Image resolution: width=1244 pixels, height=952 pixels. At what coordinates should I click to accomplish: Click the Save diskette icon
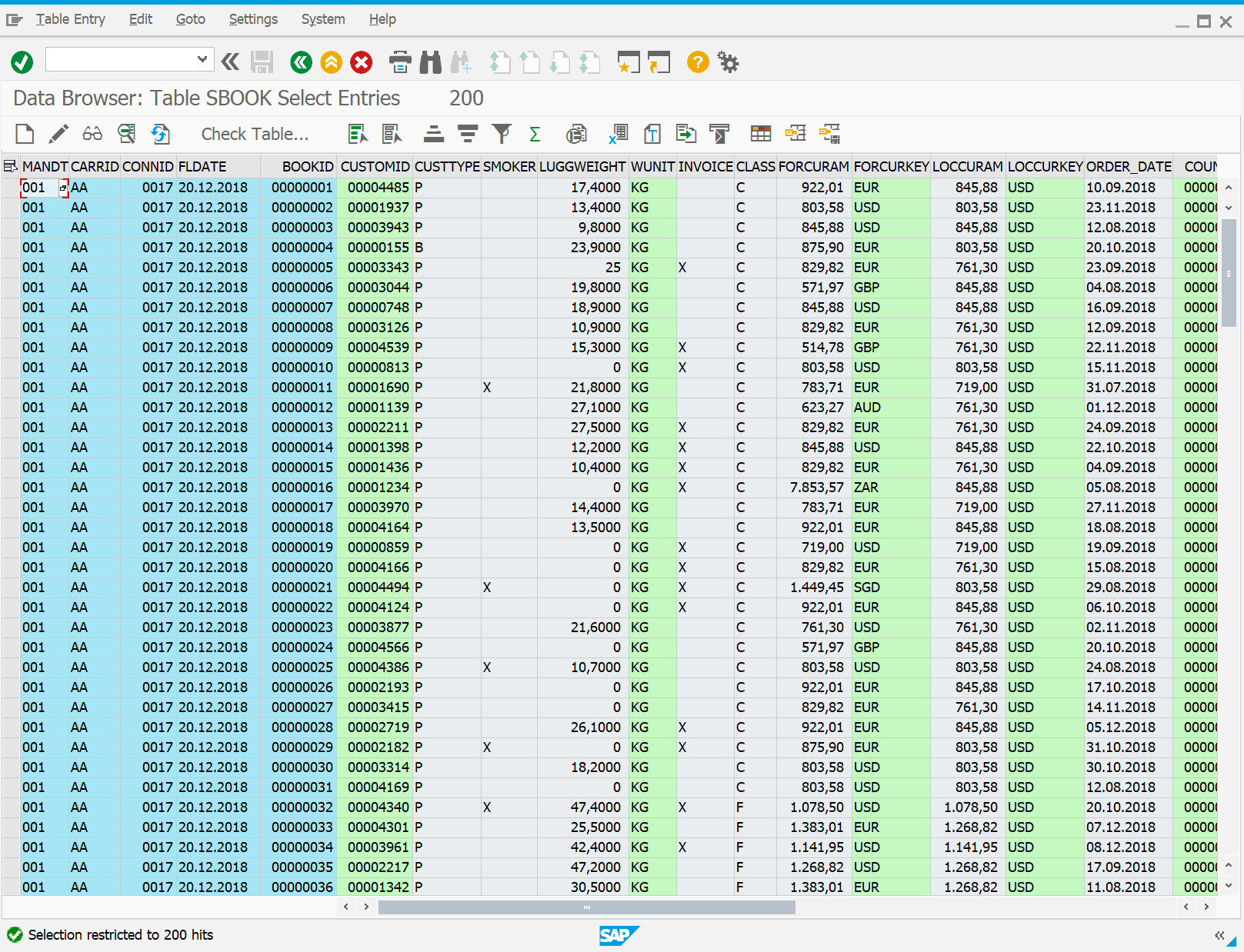262,62
